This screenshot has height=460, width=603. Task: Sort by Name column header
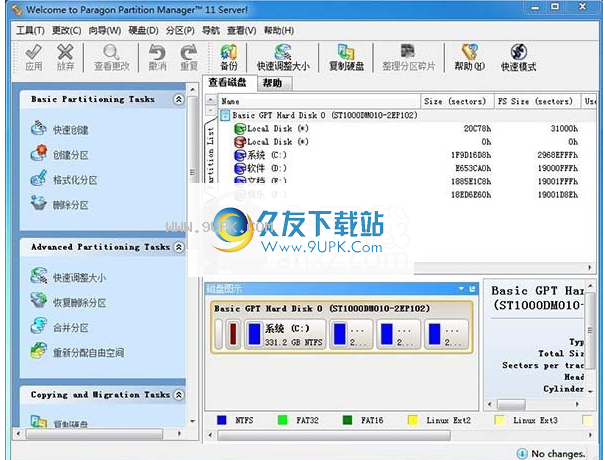319,101
